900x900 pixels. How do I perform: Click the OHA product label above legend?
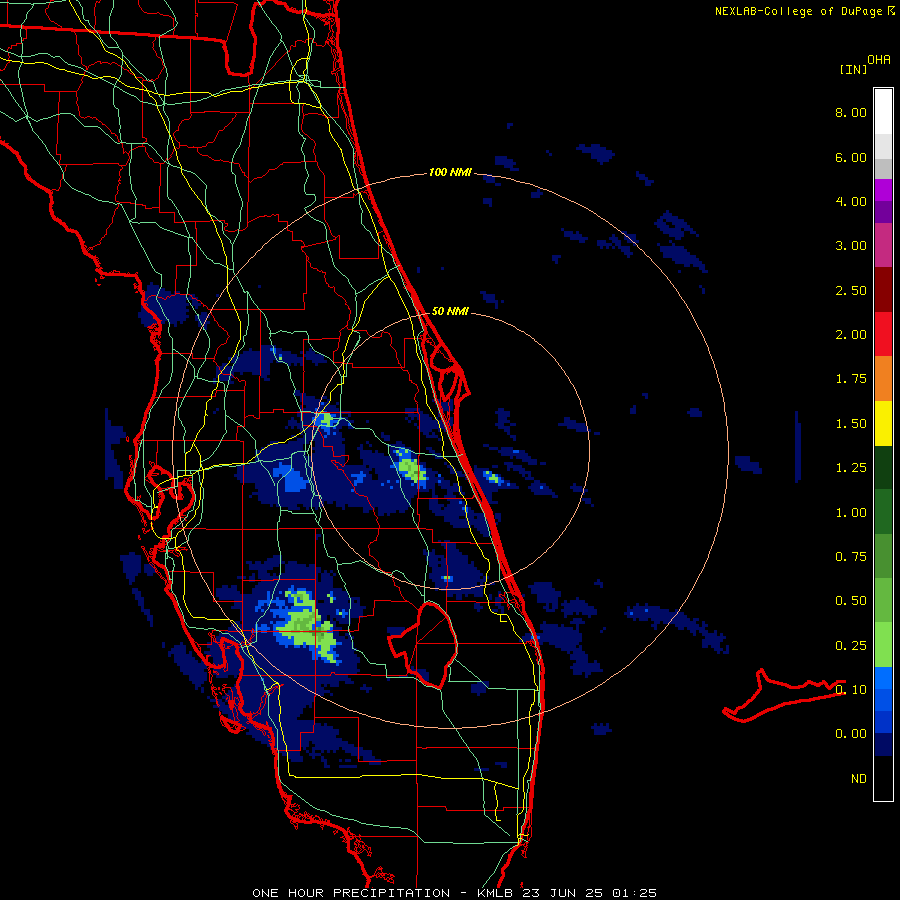click(x=879, y=59)
